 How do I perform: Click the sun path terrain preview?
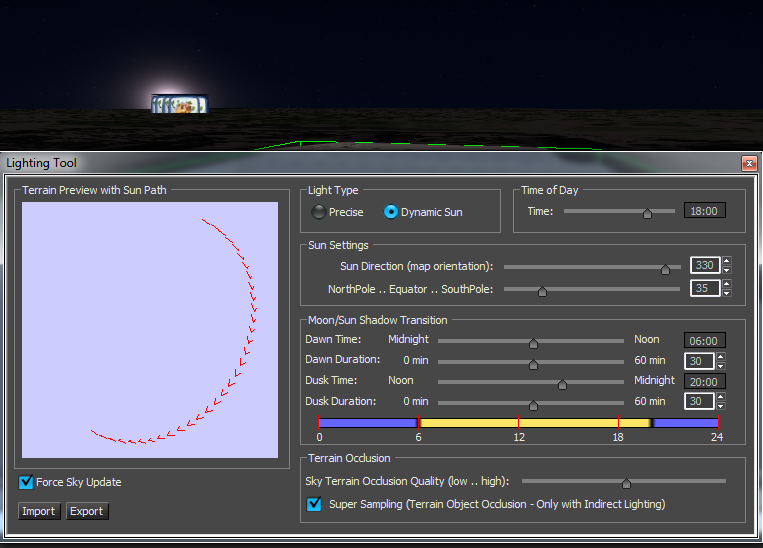pyautogui.click(x=150, y=330)
